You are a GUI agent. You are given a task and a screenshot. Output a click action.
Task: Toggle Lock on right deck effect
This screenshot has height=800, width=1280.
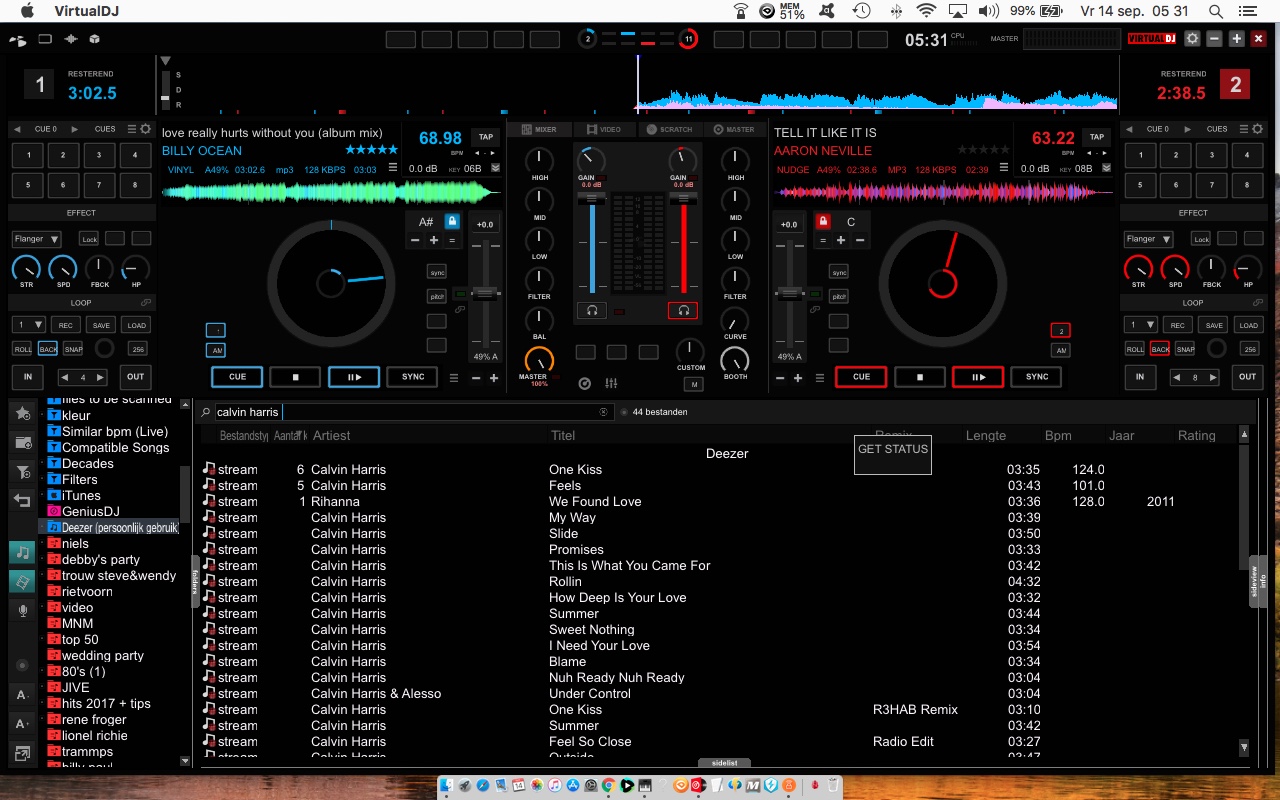1201,239
